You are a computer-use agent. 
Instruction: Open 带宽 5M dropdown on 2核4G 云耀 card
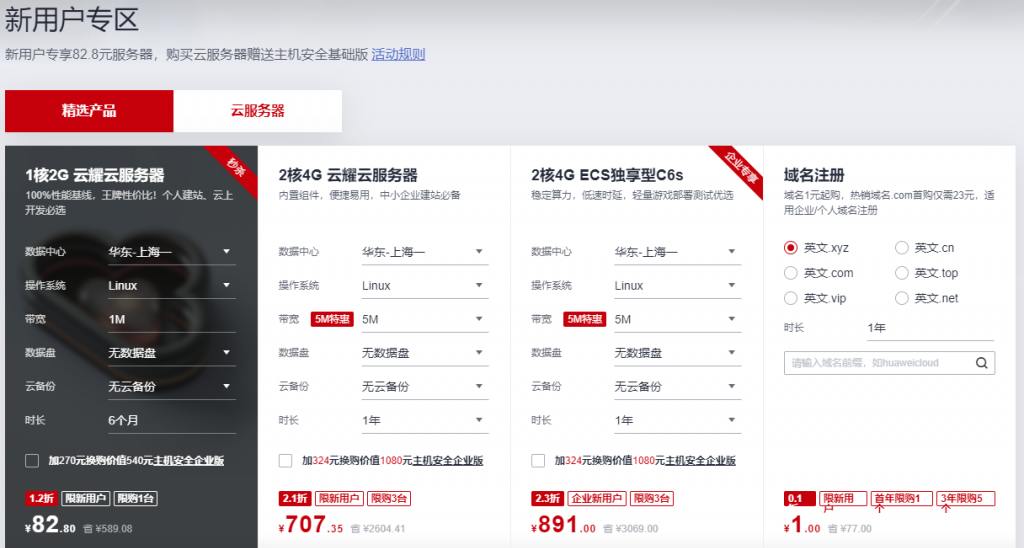(424, 319)
